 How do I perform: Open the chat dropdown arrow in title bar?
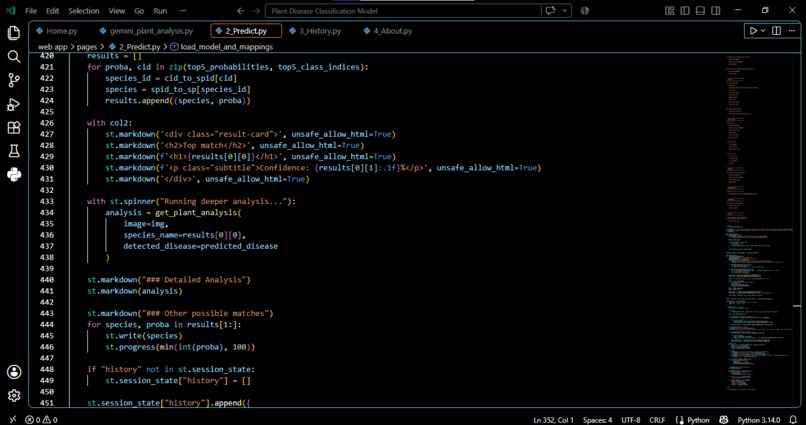(x=564, y=11)
